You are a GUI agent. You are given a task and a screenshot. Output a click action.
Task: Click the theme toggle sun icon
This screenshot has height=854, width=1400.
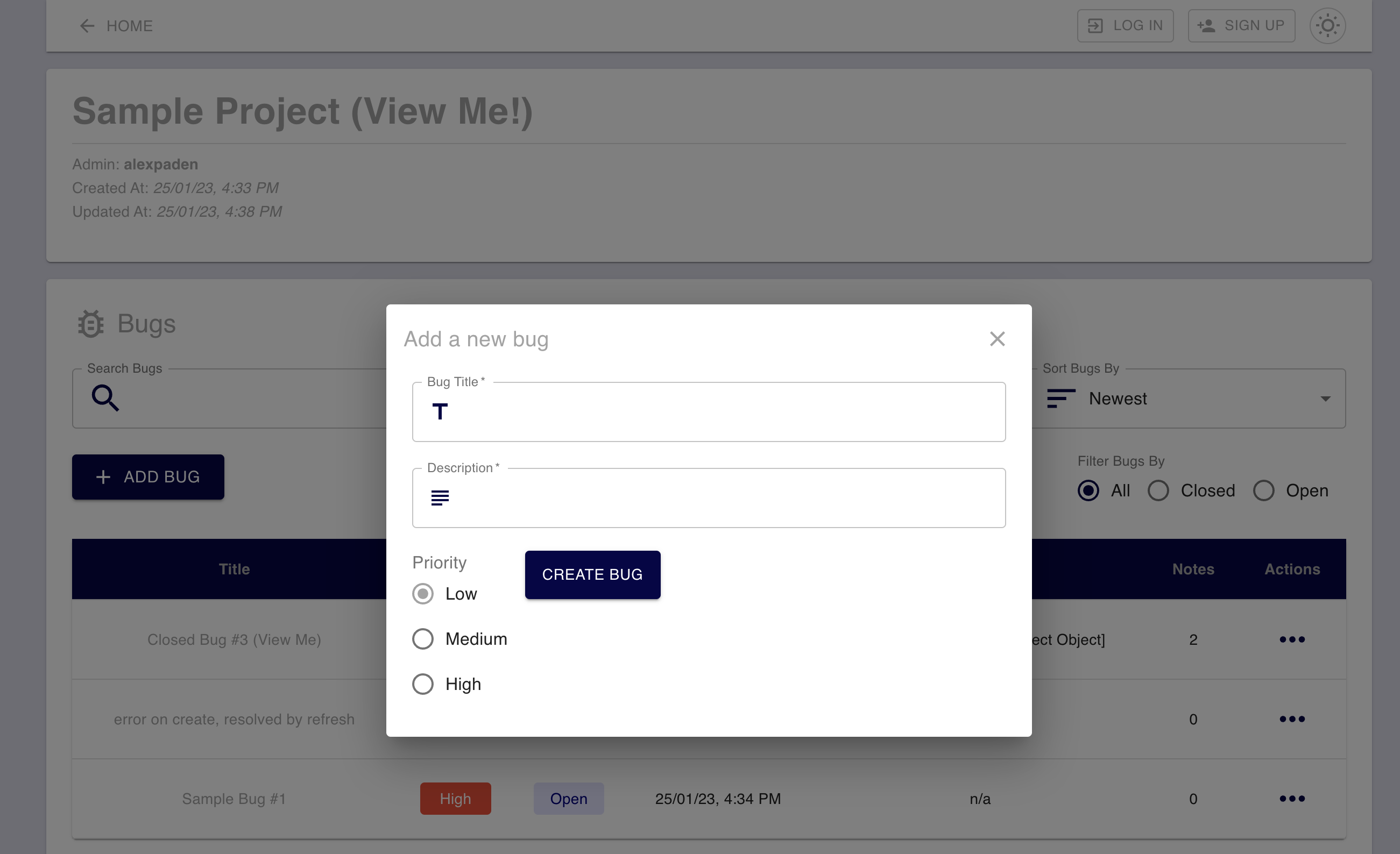click(x=1327, y=26)
